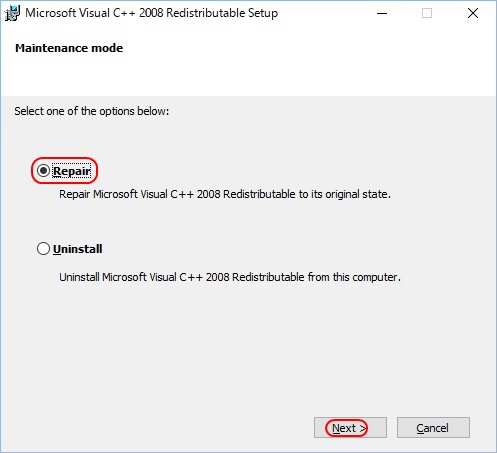Click the Repair description sentence
The image size is (497, 453).
coord(225,194)
